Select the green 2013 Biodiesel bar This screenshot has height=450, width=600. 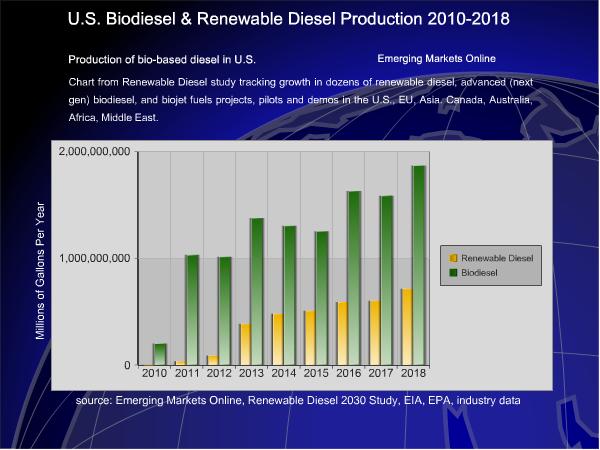(257, 292)
